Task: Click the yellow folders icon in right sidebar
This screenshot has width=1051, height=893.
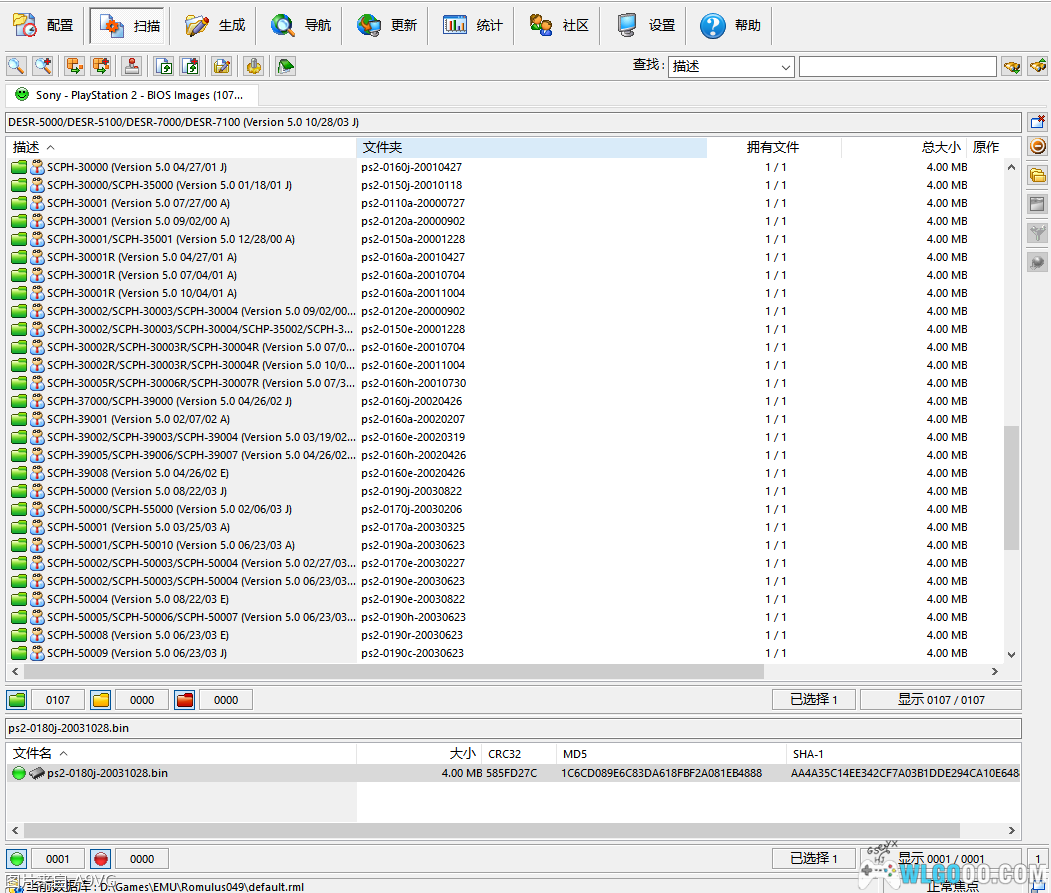Action: [x=1038, y=175]
